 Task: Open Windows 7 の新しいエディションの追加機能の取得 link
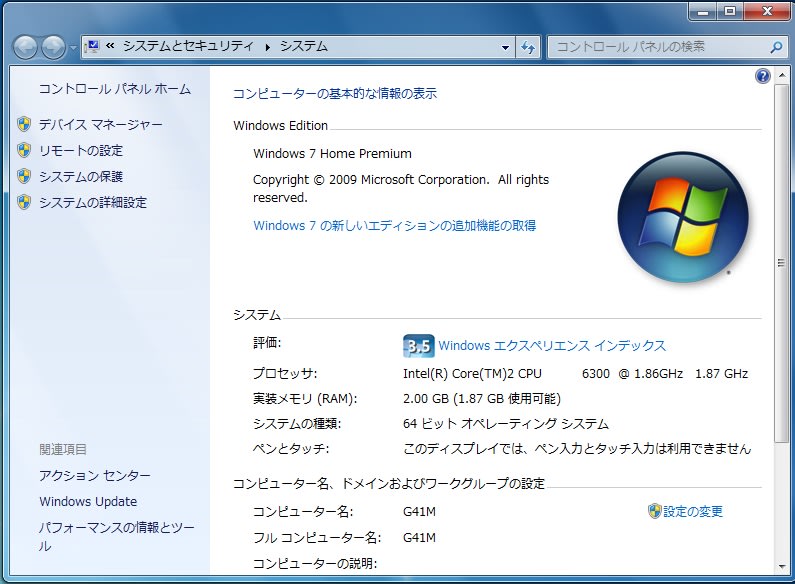tap(394, 226)
